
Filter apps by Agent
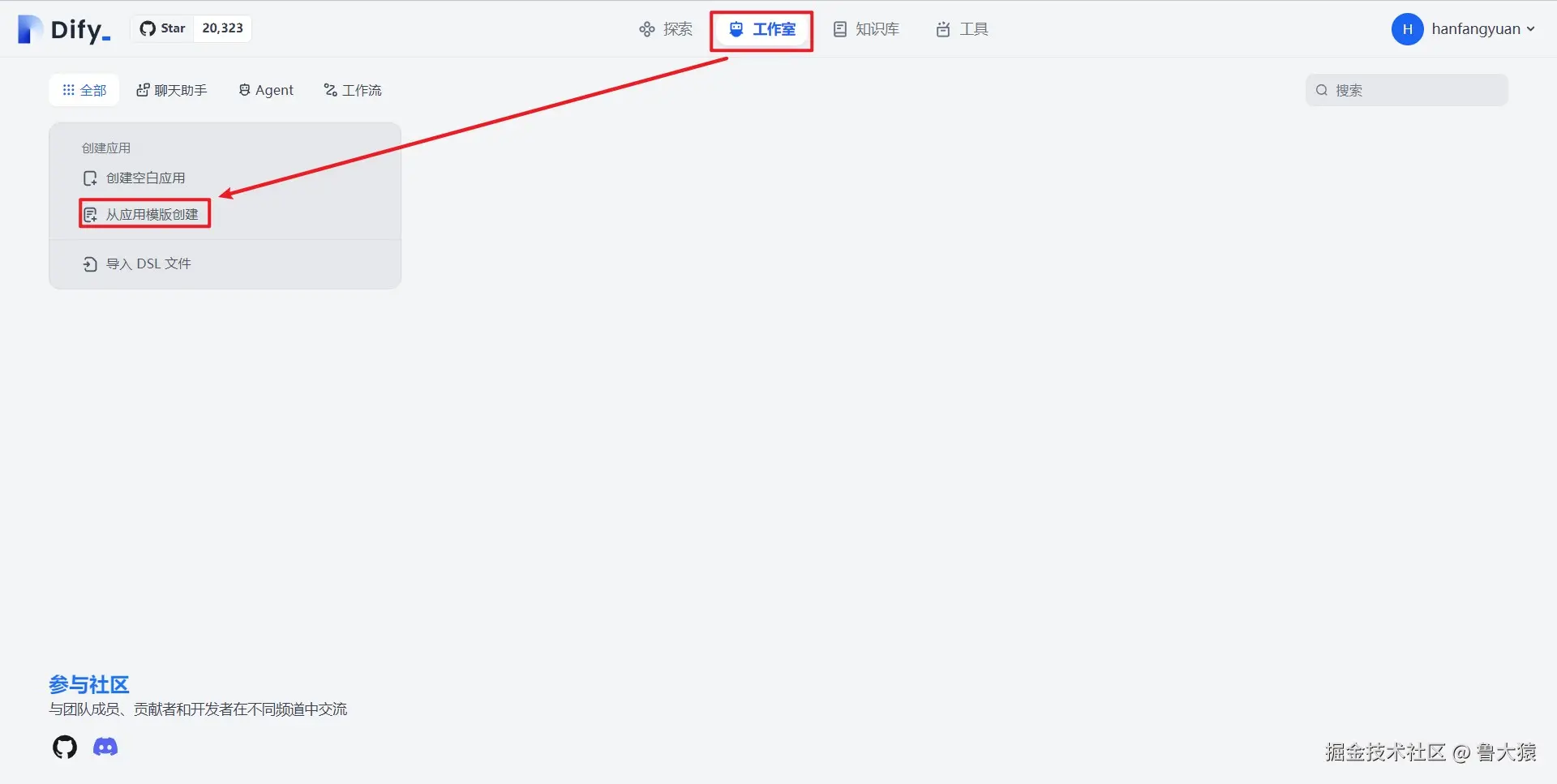coord(266,90)
